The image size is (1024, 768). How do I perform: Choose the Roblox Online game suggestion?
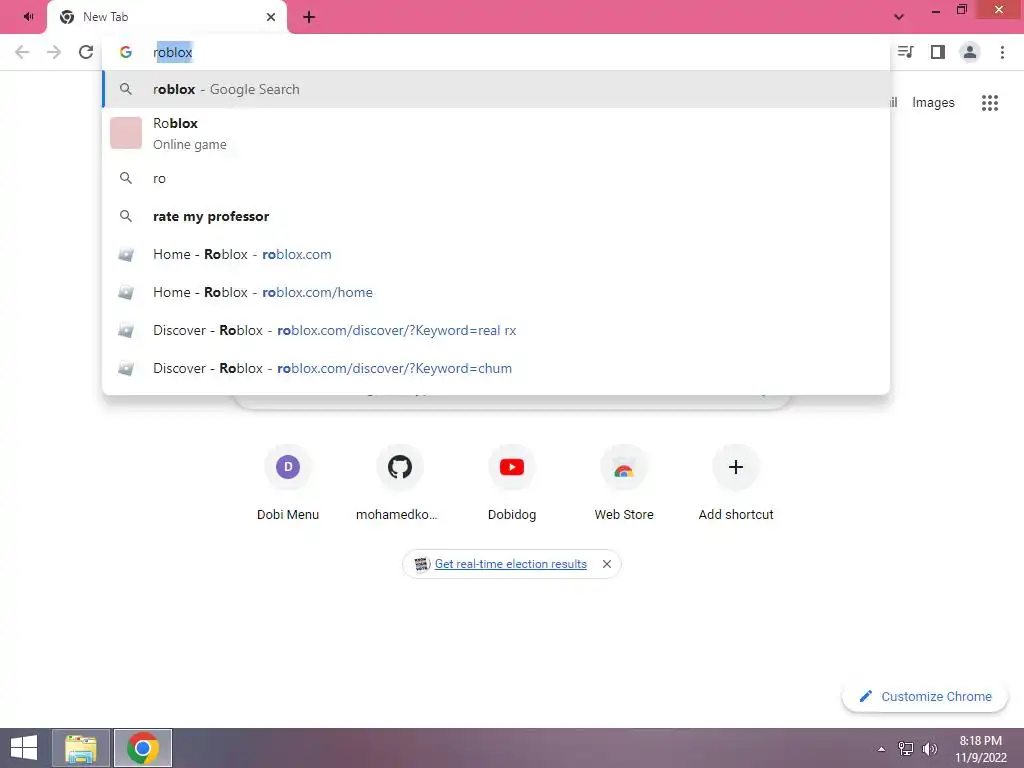[496, 133]
